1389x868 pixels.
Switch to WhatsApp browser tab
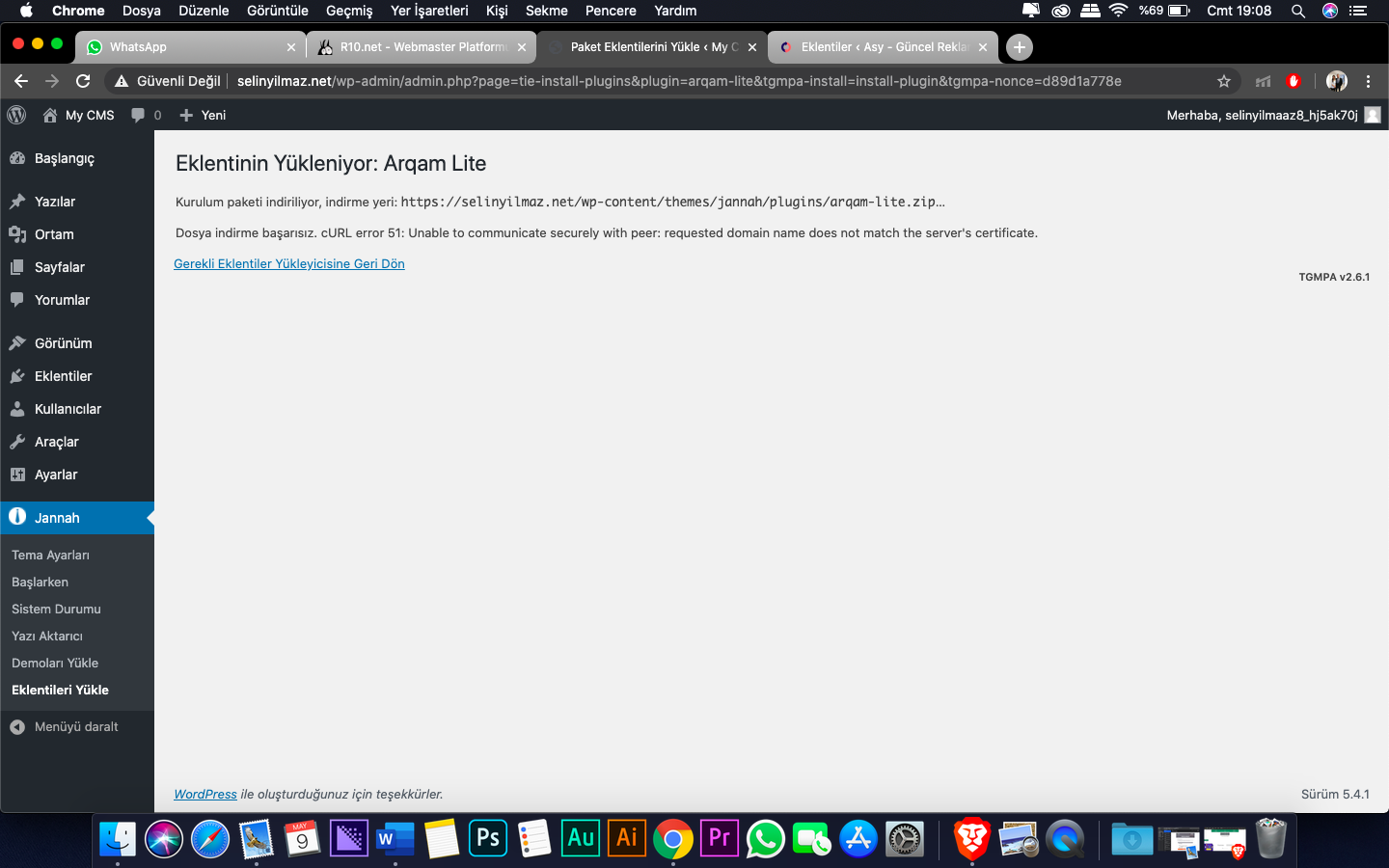189,46
